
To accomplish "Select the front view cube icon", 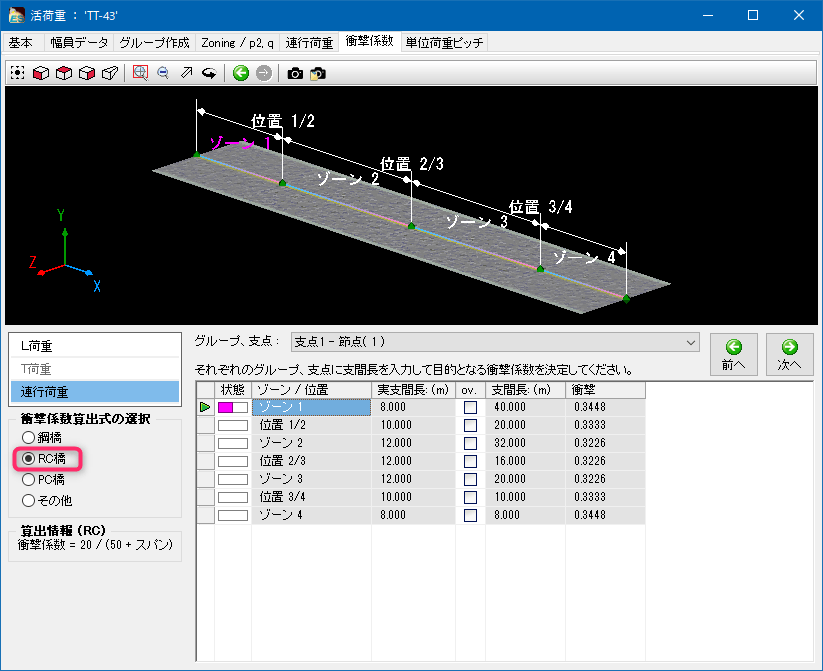I will click(x=41, y=73).
